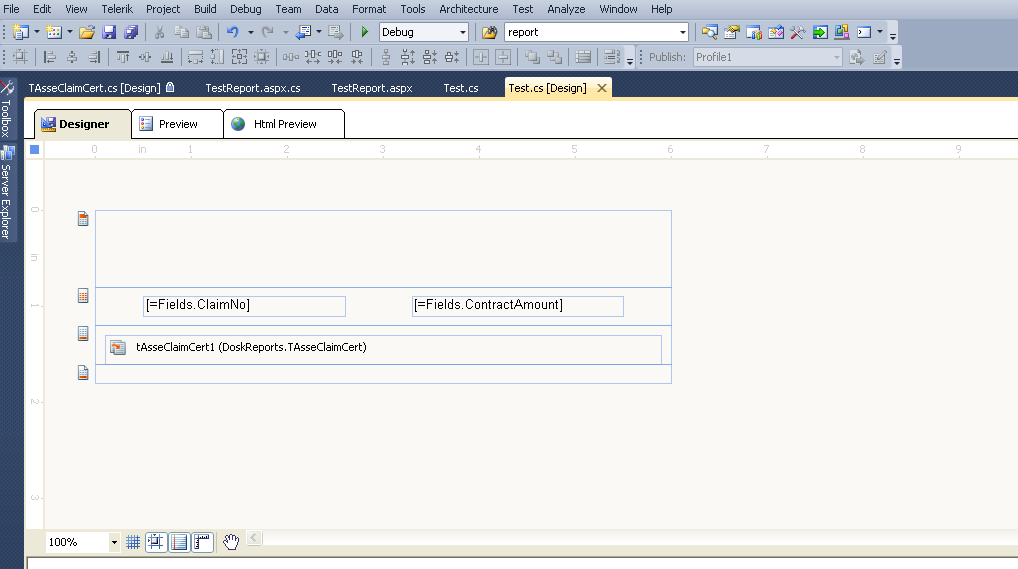Open the Format menu

[x=369, y=9]
